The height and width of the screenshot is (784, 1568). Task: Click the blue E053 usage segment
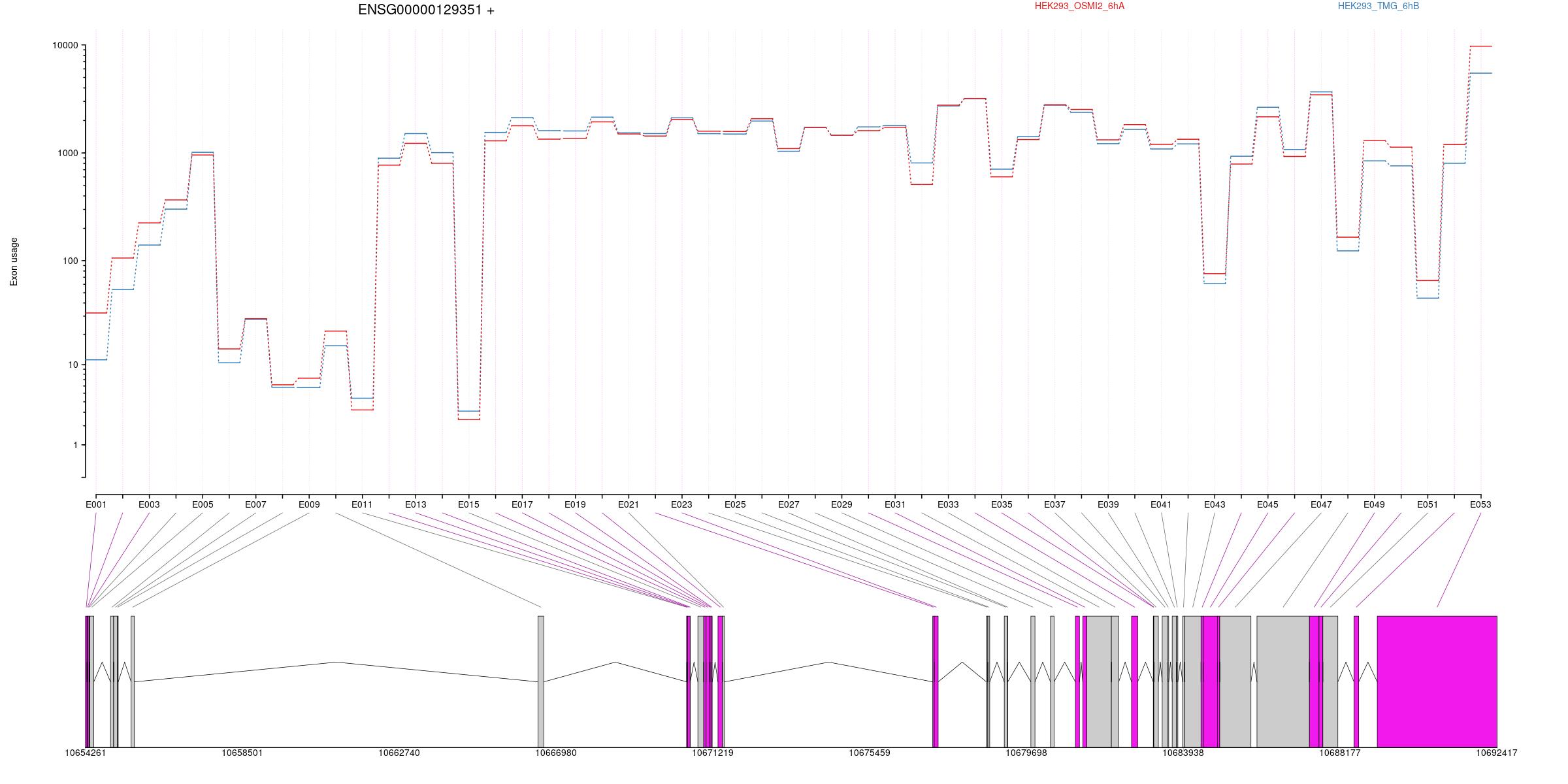[1480, 73]
